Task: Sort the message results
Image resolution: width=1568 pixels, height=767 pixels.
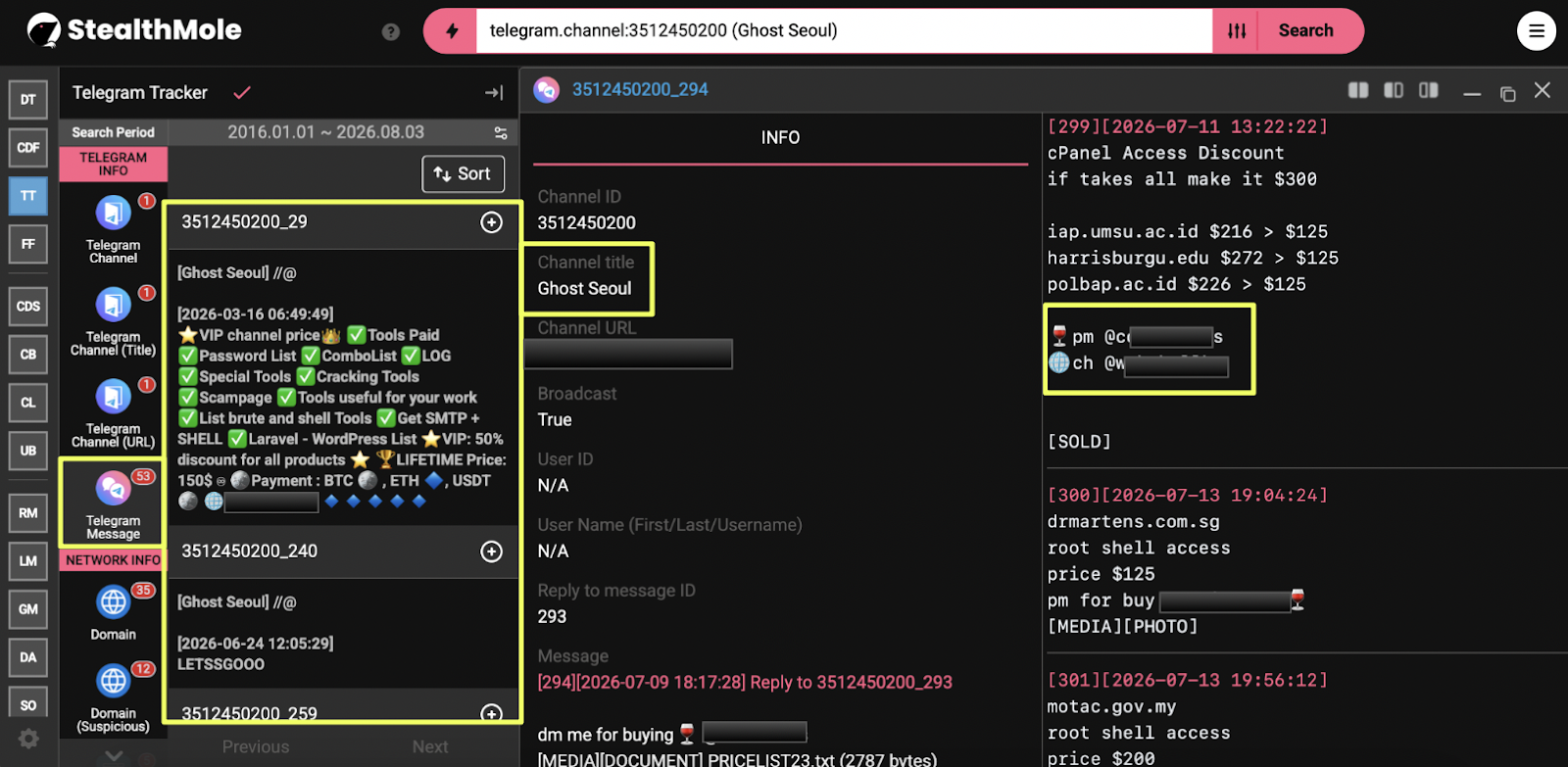Action: 464,174
